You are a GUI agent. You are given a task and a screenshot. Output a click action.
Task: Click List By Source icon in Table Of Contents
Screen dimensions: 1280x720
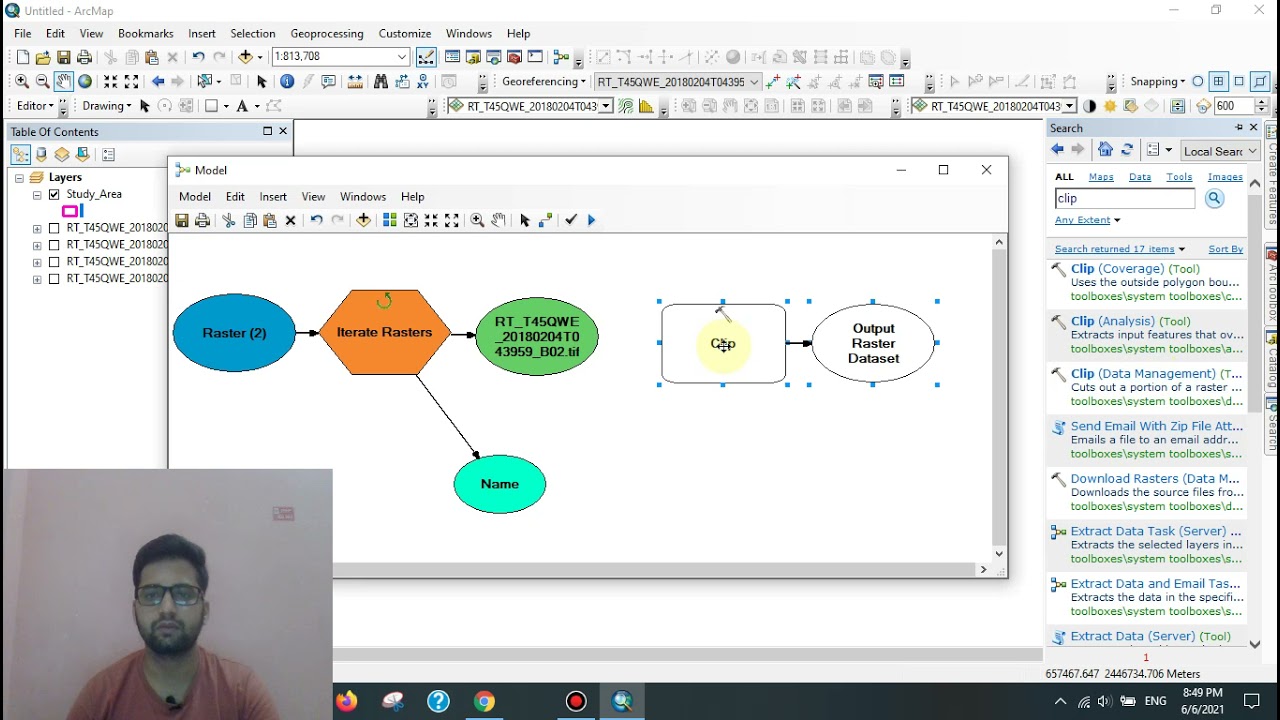pyautogui.click(x=41, y=154)
